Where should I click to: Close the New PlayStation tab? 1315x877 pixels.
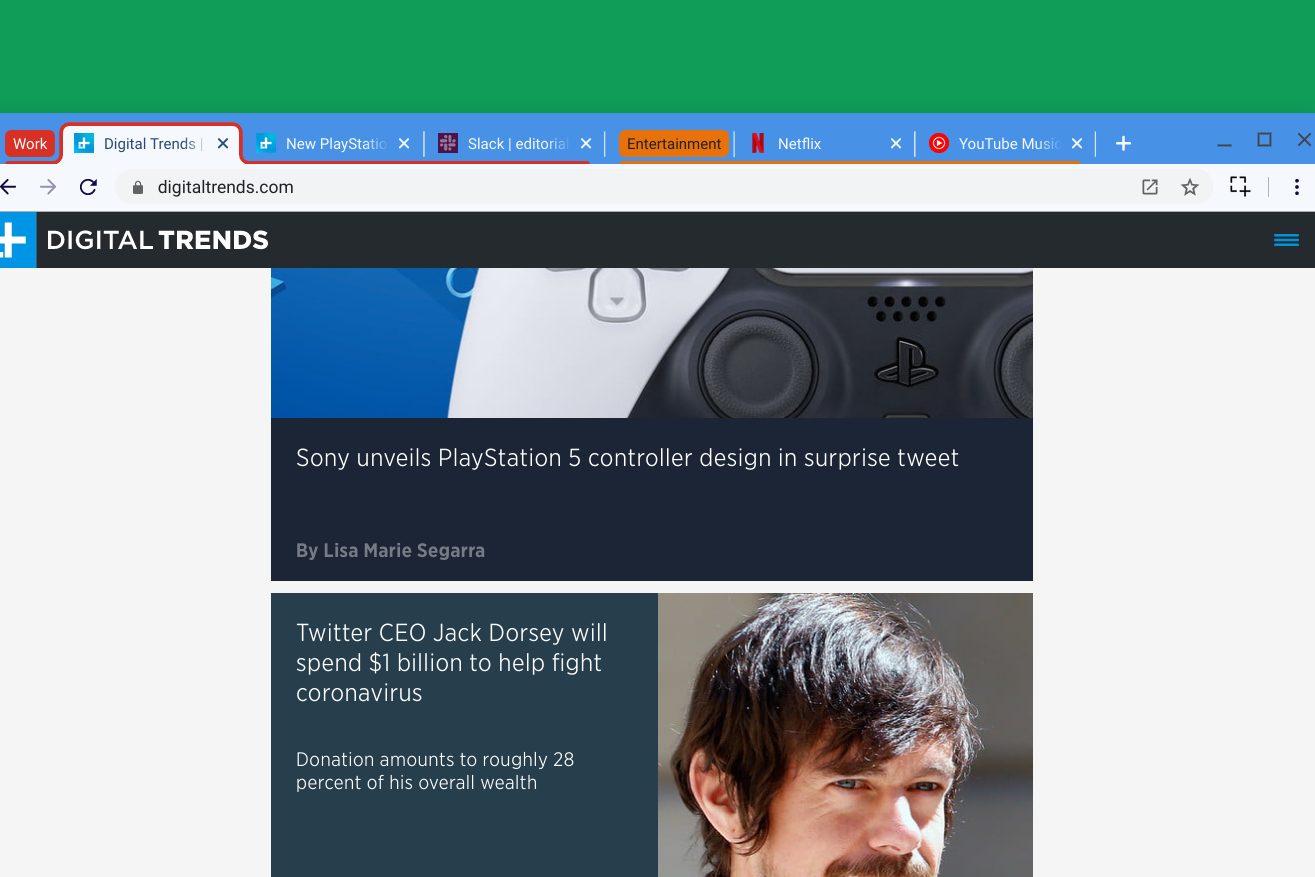click(404, 144)
